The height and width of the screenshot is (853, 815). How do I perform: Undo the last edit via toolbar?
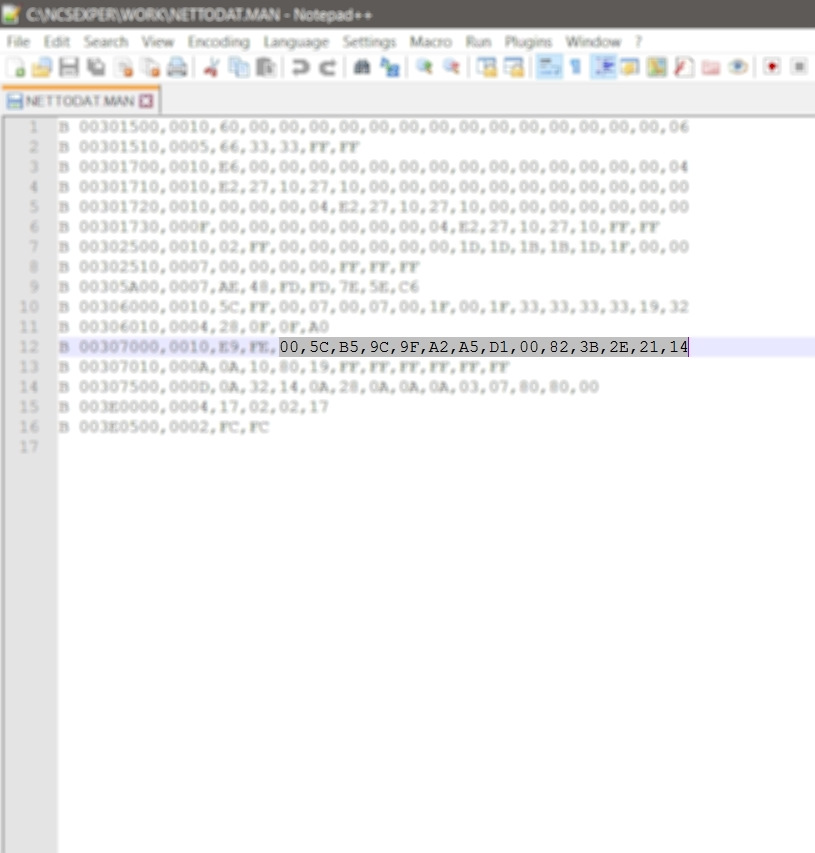[x=300, y=67]
